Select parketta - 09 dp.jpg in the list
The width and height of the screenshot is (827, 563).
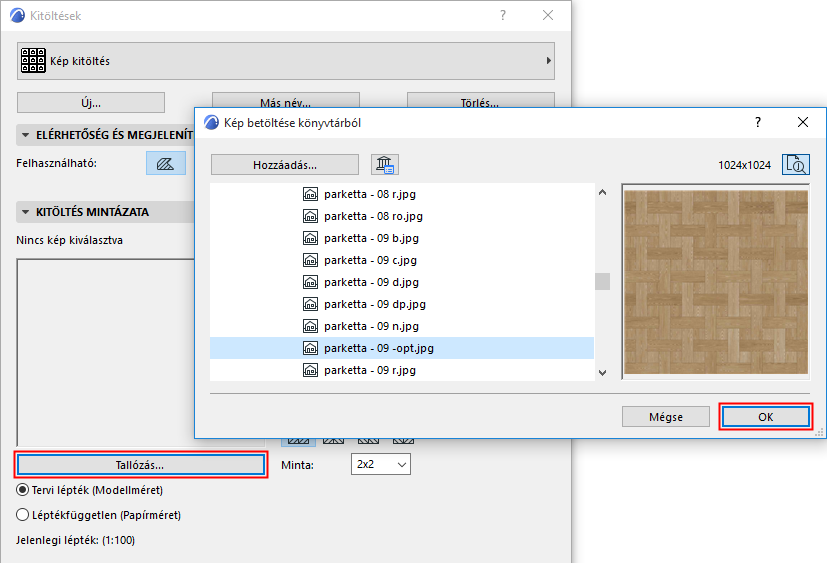click(402, 304)
